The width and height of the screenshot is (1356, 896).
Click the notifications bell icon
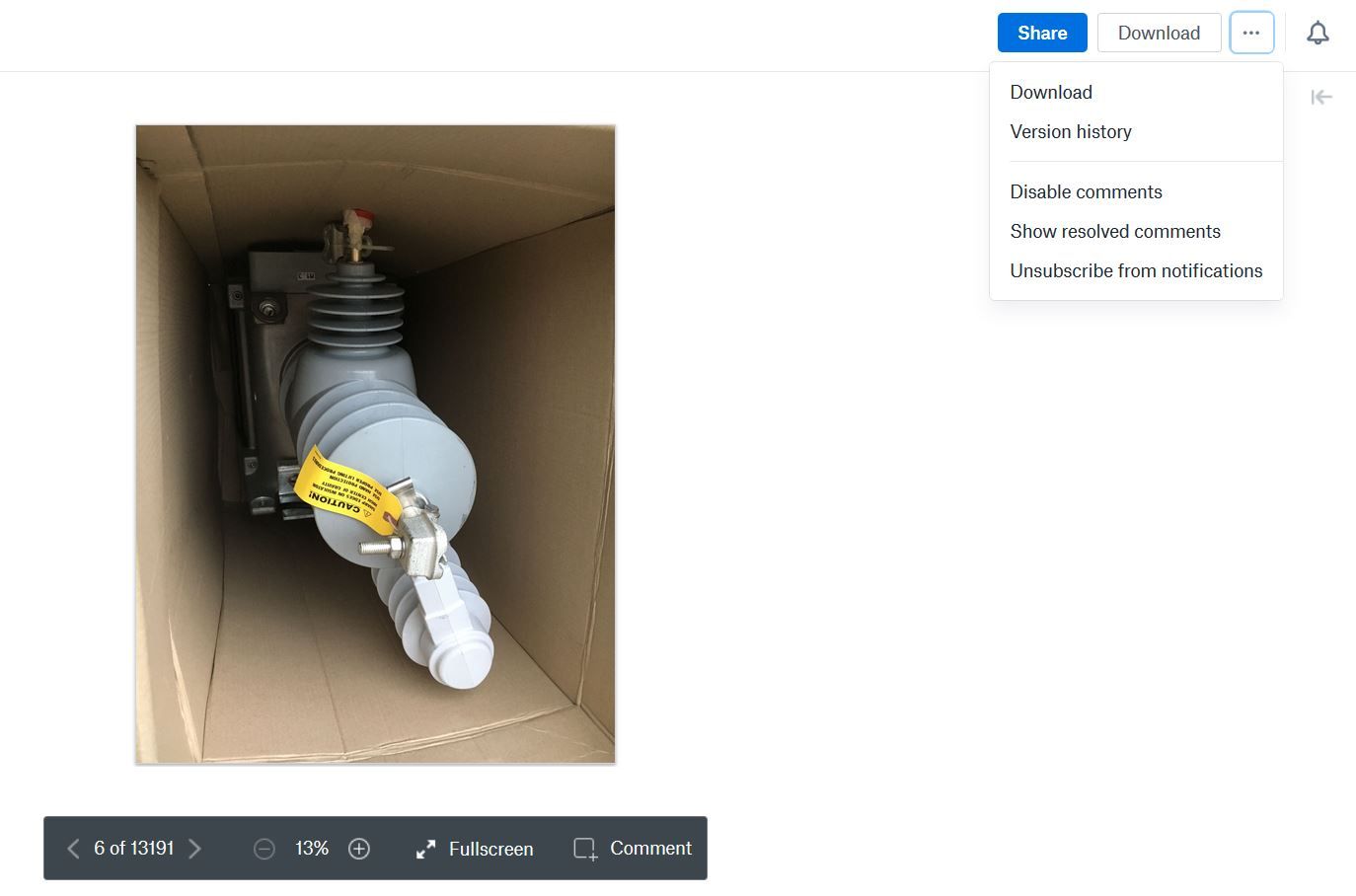point(1318,33)
